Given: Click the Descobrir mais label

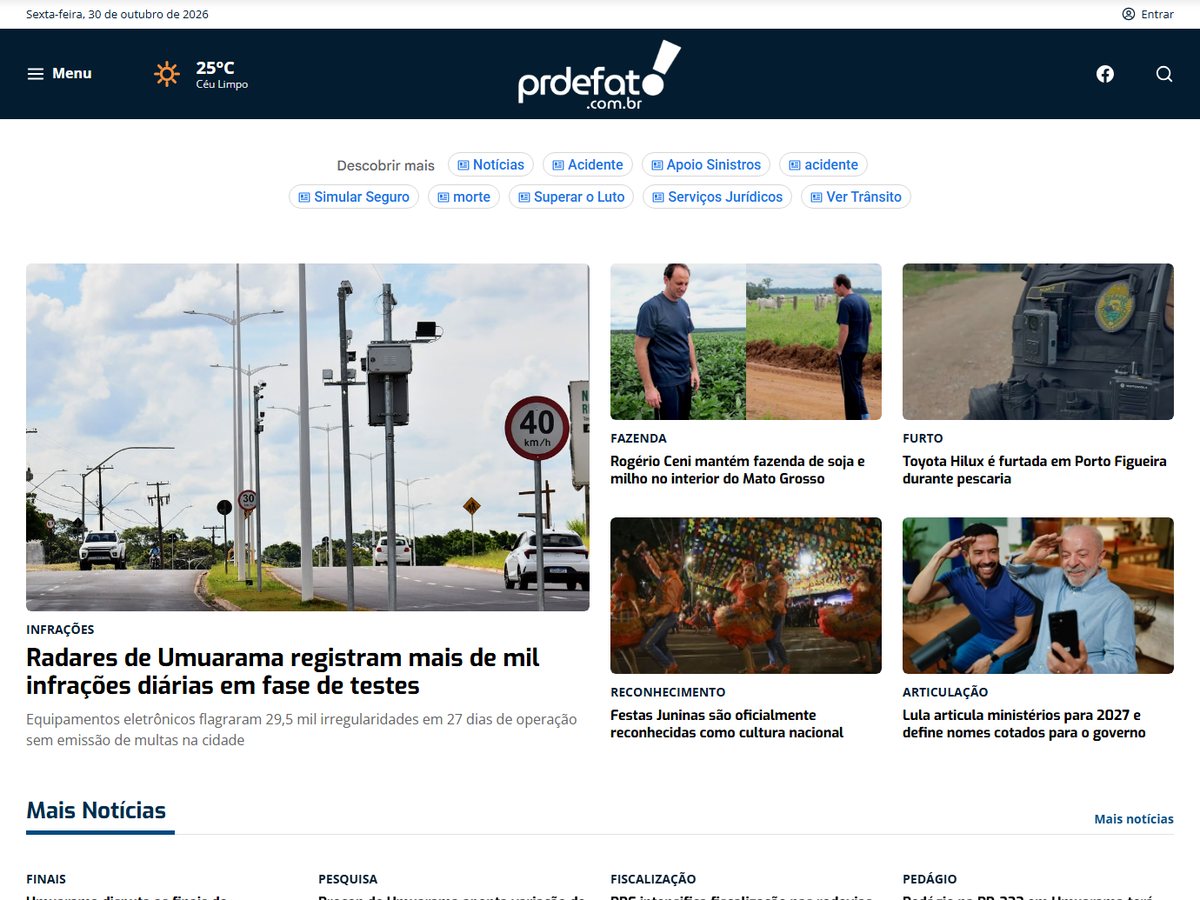Looking at the screenshot, I should tap(386, 165).
